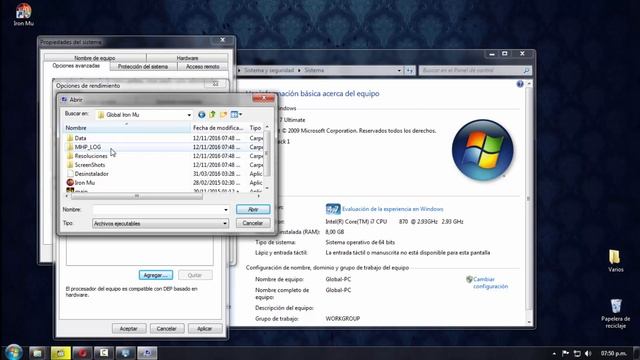Expand the Nombre field dropdown arrow
The width and height of the screenshot is (640, 360).
[x=226, y=210]
